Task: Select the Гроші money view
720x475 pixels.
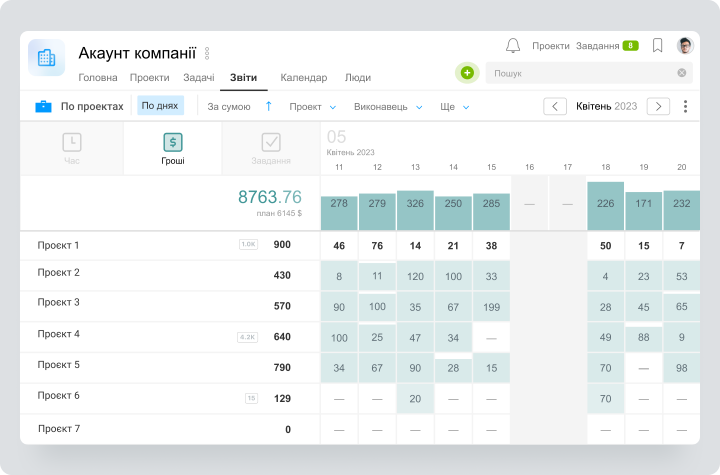Action: coord(173,148)
